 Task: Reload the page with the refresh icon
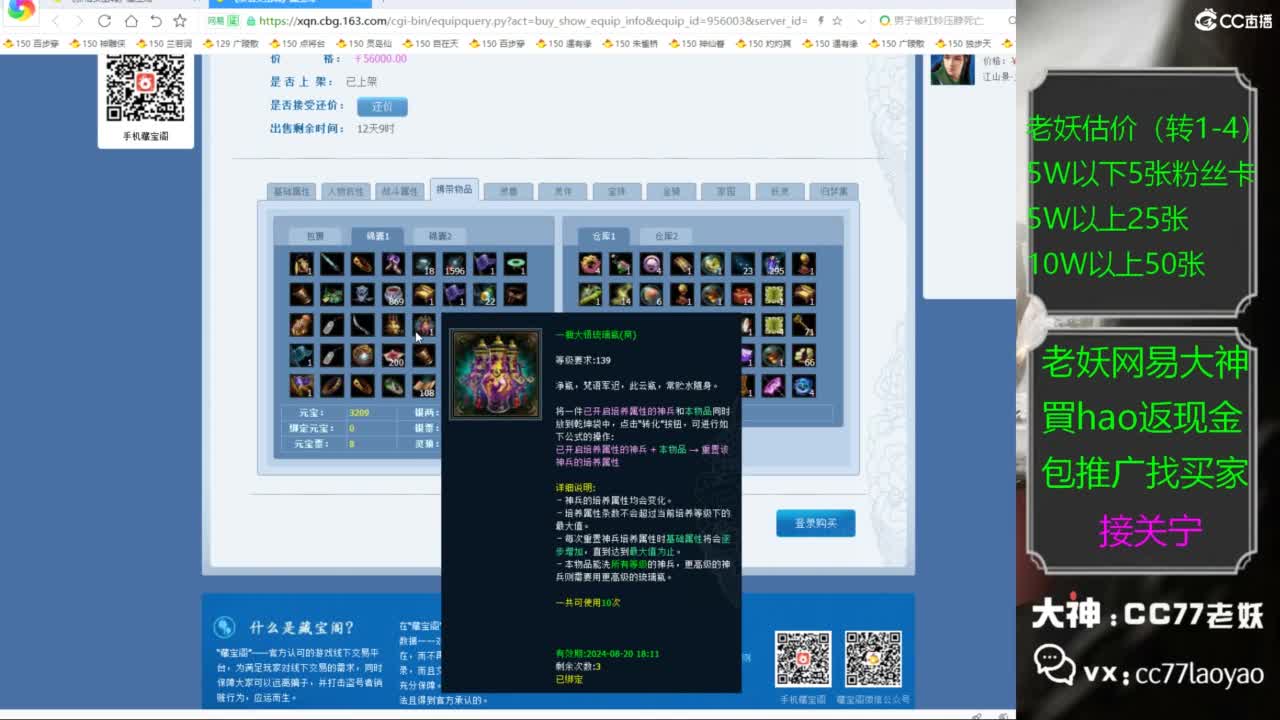pos(104,20)
